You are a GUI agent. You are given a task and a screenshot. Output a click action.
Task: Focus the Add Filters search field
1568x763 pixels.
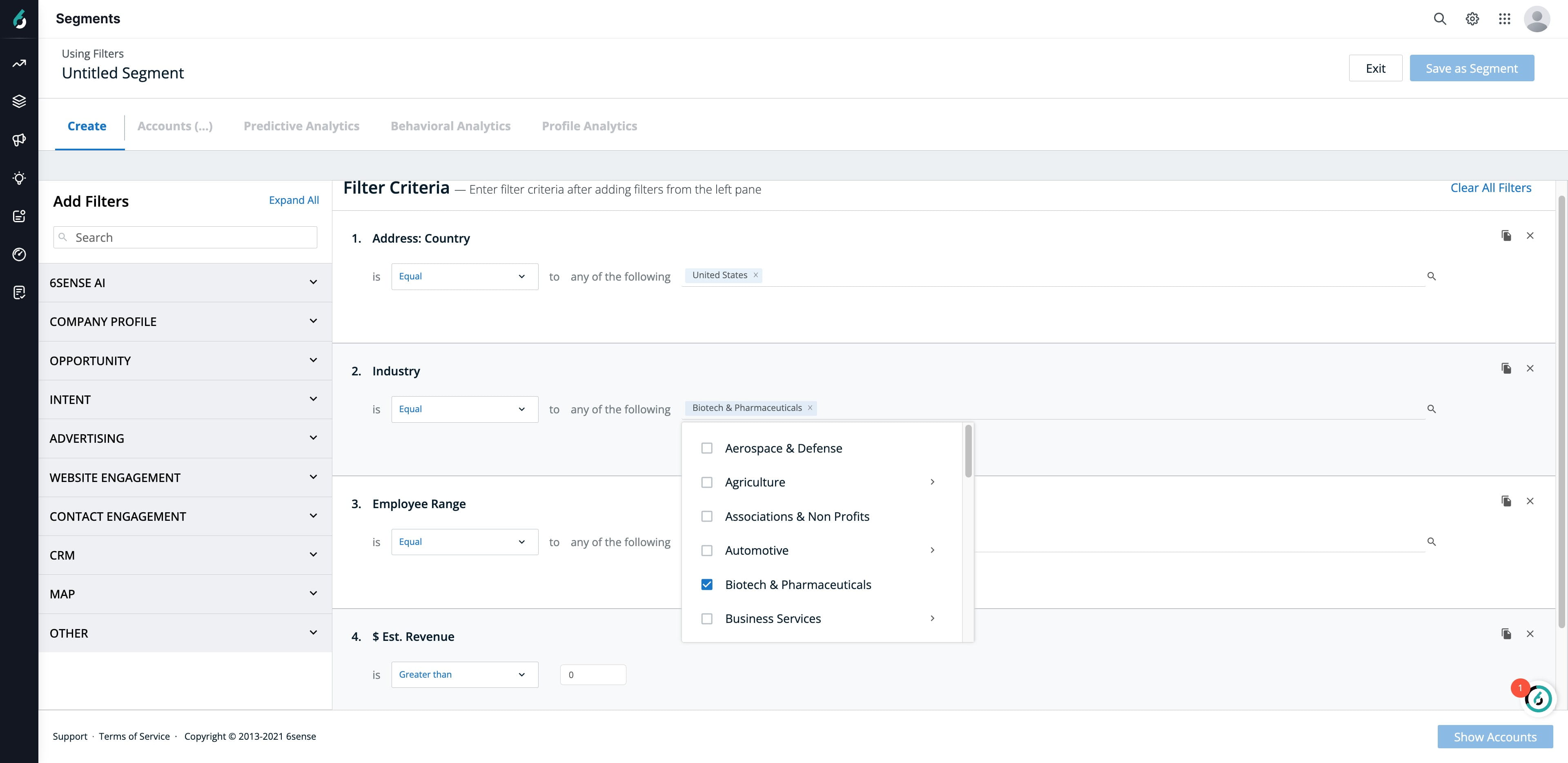tap(185, 237)
